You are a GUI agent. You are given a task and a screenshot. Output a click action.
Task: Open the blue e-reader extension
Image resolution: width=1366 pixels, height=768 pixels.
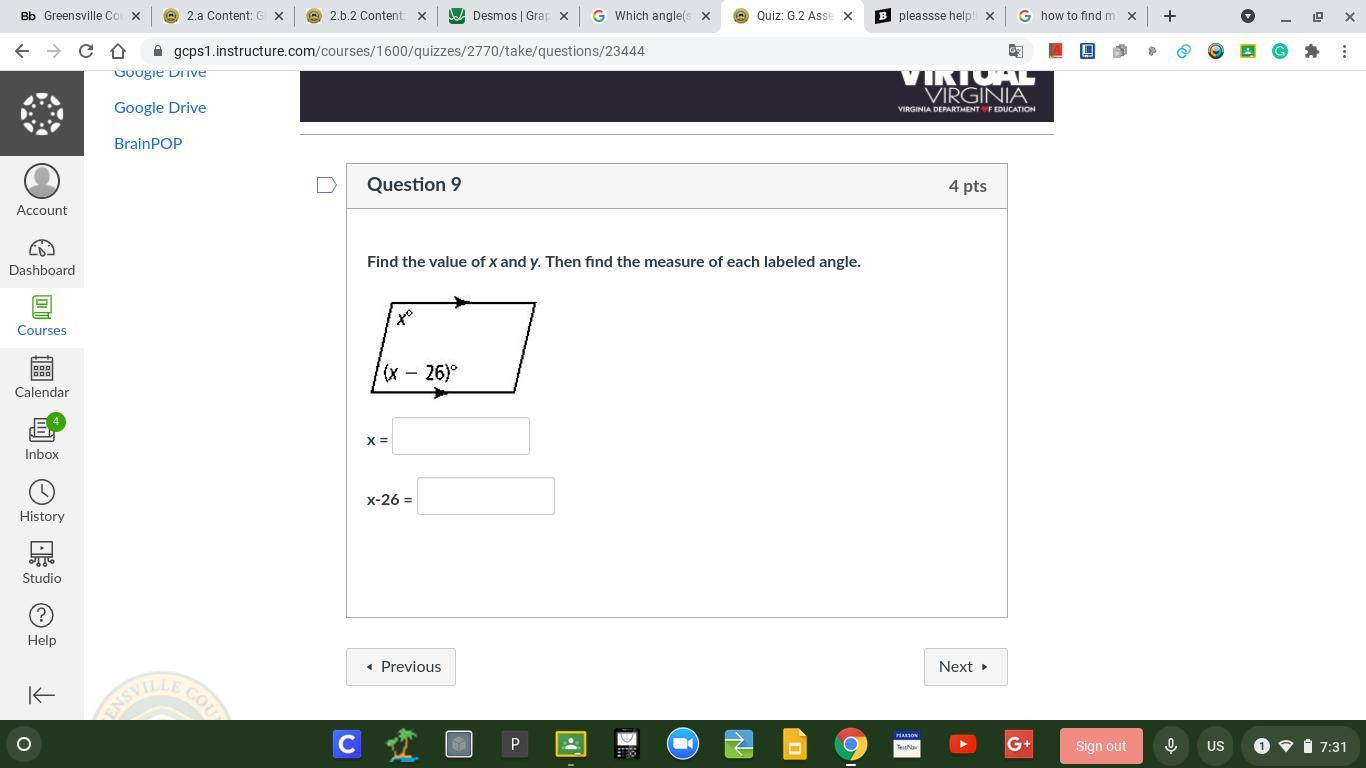tap(1087, 51)
